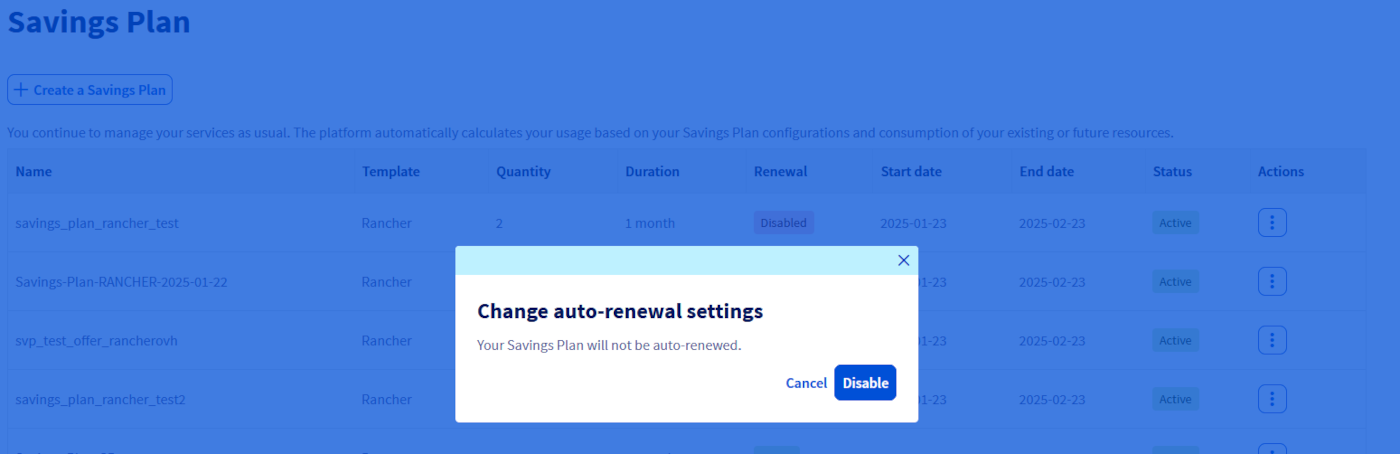The height and width of the screenshot is (454, 1400).
Task: Click the Duration column header
Action: (x=652, y=171)
